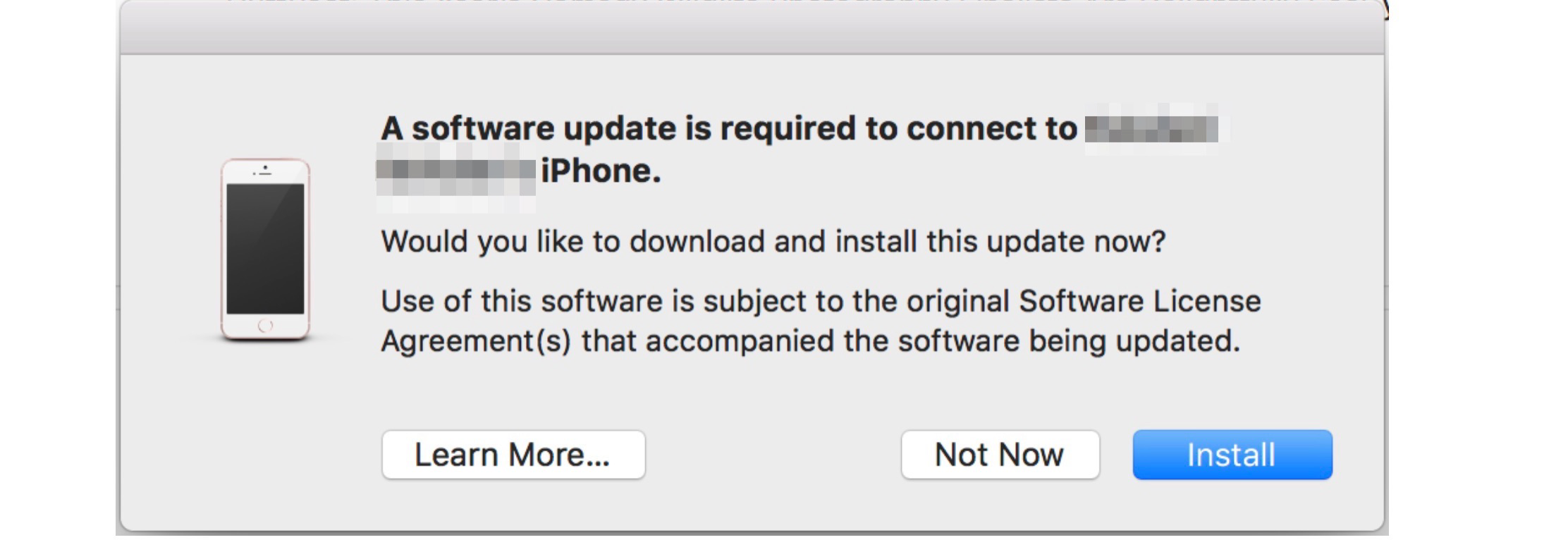This screenshot has width=1568, height=547.
Task: Click the speaker at top of iPhone image
Action: point(265,173)
